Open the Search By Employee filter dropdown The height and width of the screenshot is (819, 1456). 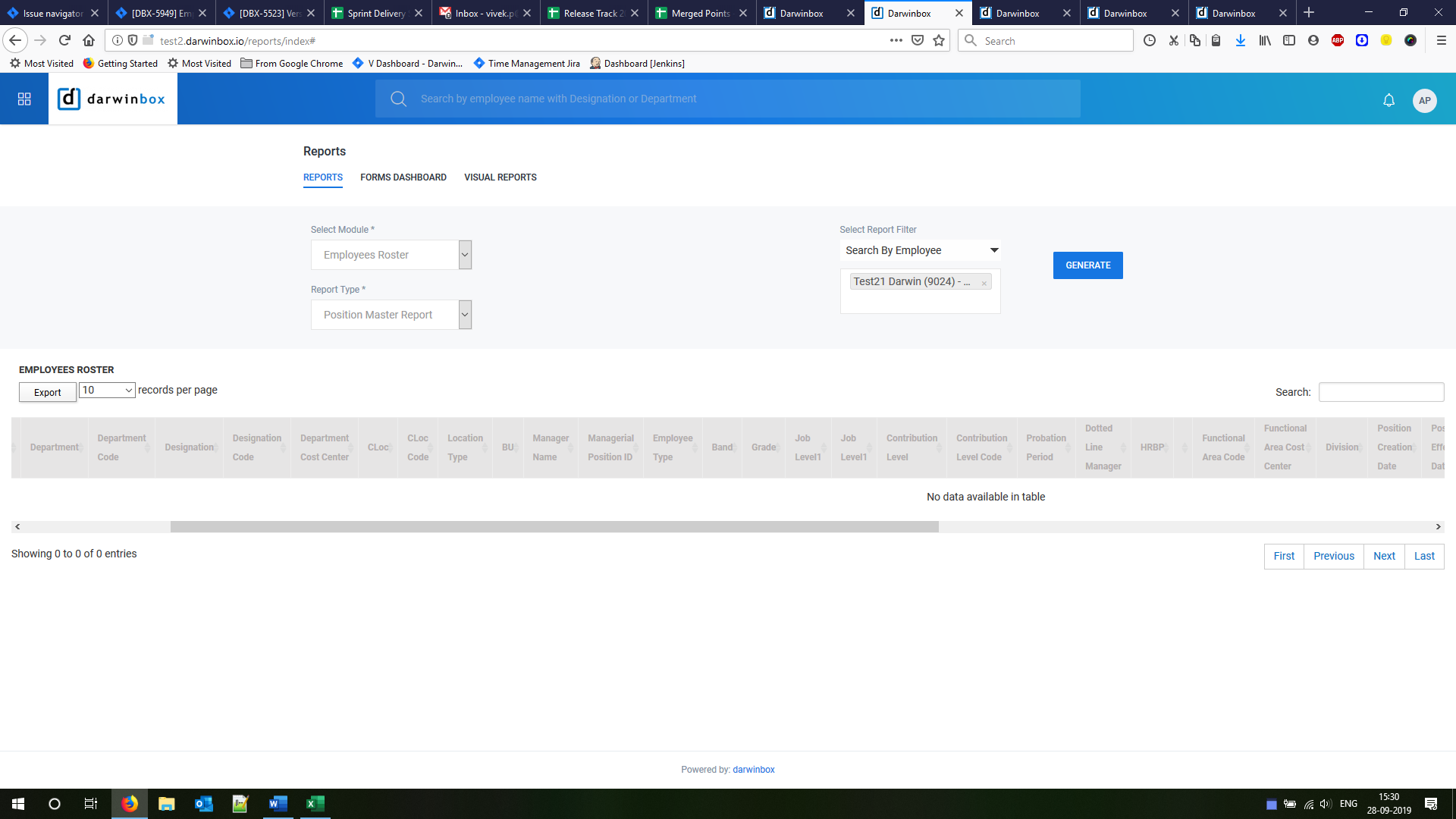click(920, 250)
